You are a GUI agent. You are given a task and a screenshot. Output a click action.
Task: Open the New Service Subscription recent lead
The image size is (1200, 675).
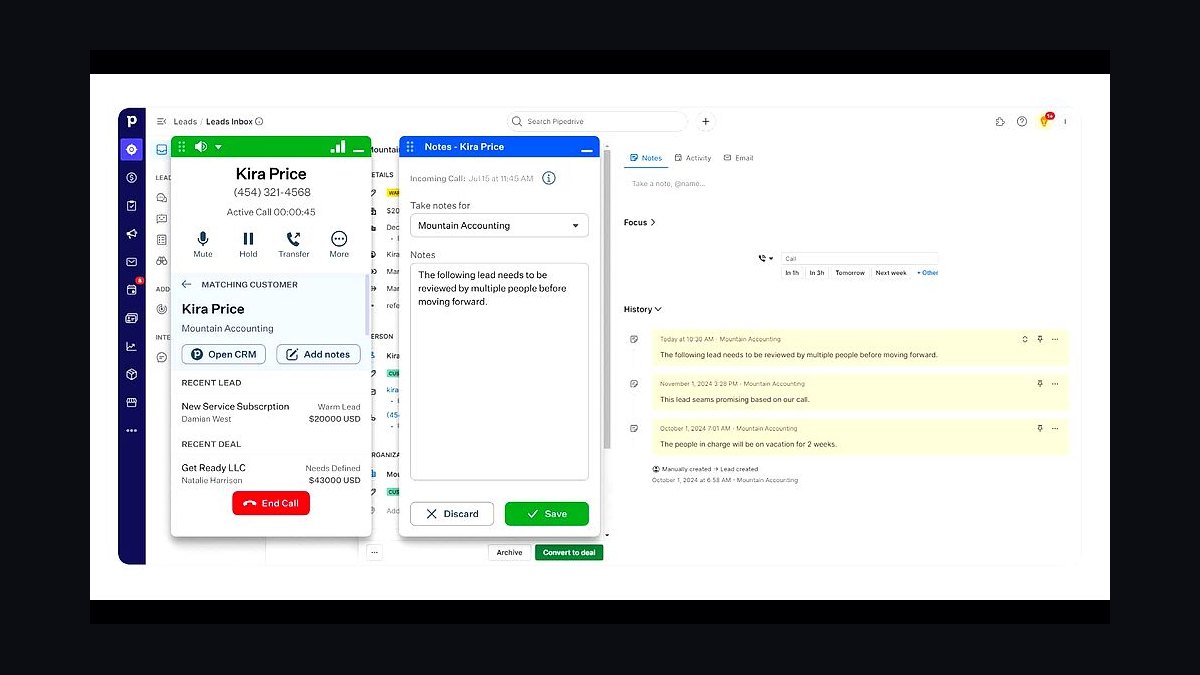click(271, 412)
